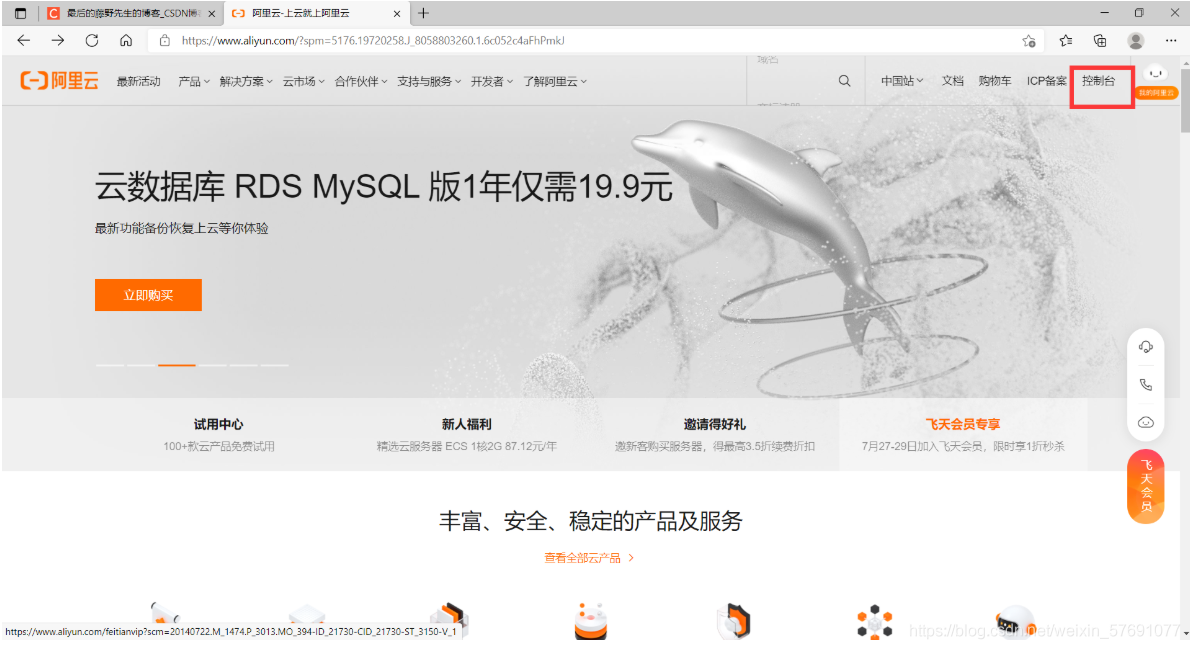Open the headset customer service icon
1190x649 pixels.
pyautogui.click(x=1146, y=347)
